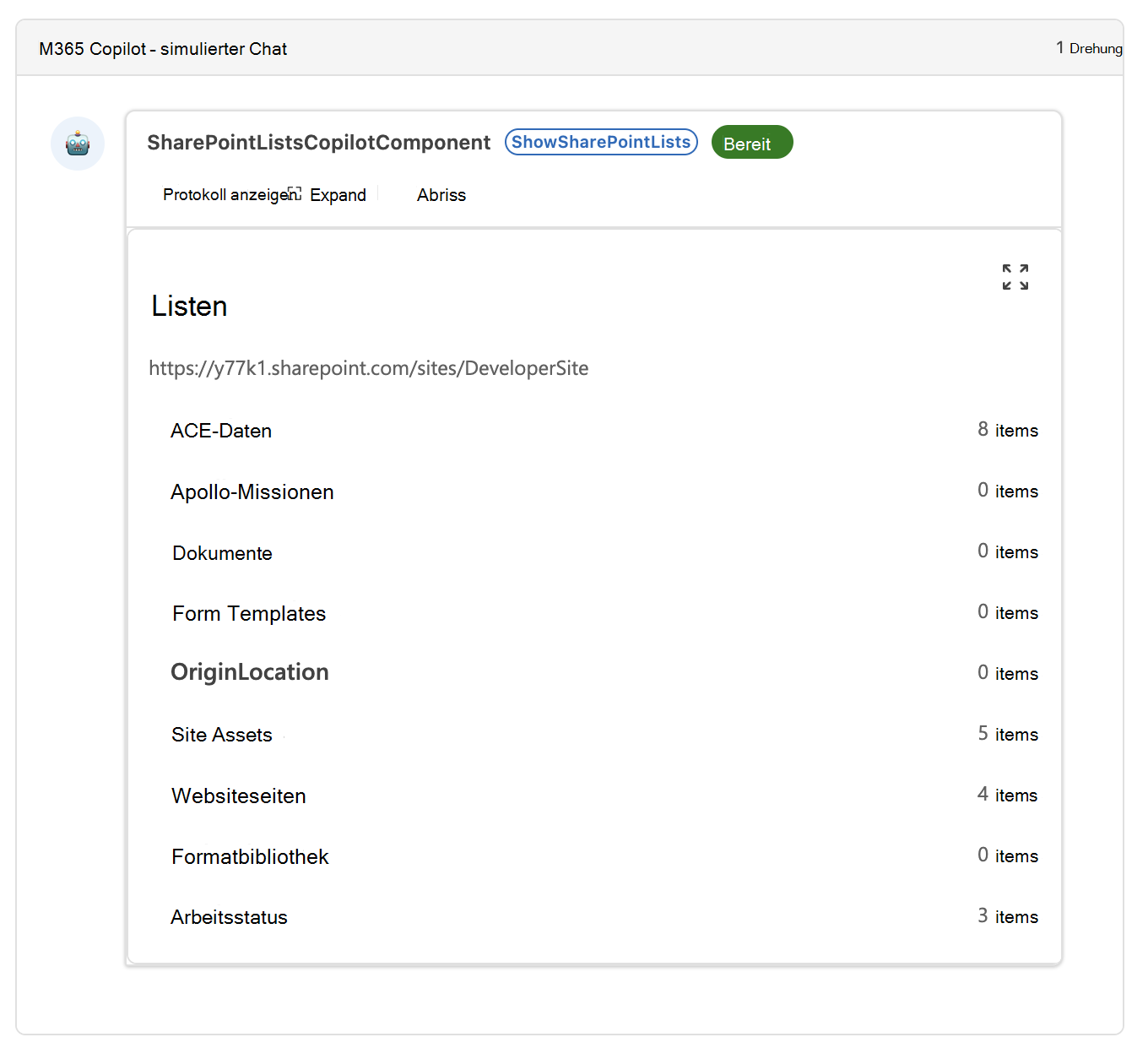Click the 5 items count for Site Assets

1008,734
